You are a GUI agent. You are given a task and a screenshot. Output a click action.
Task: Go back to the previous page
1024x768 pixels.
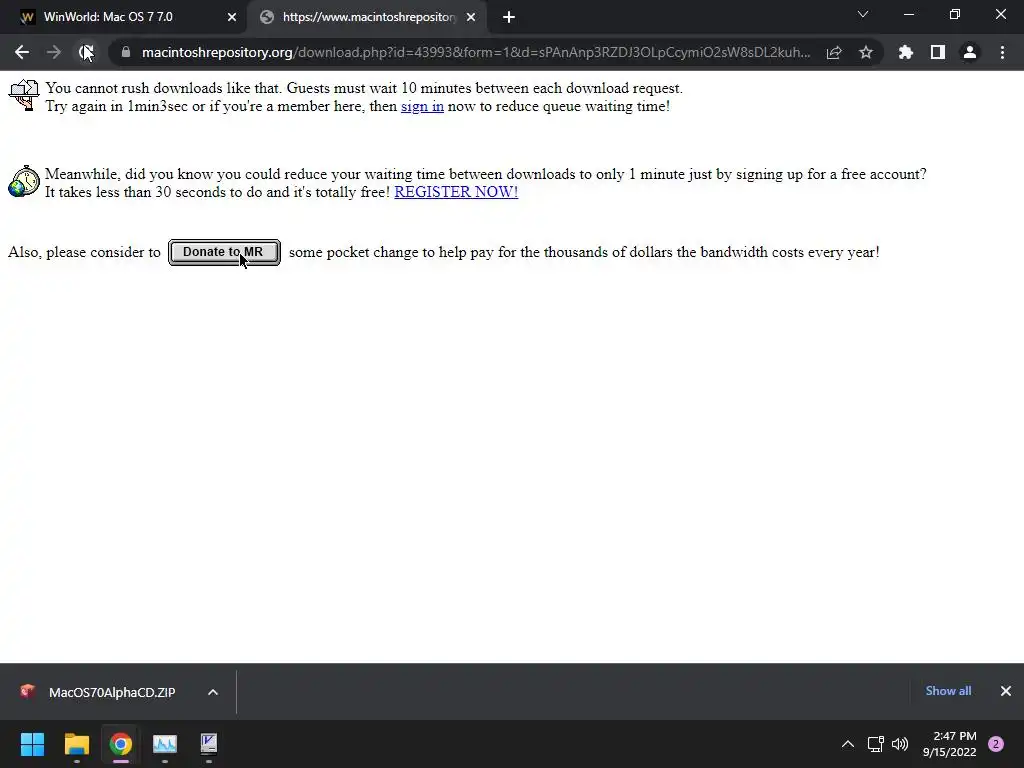[22, 52]
